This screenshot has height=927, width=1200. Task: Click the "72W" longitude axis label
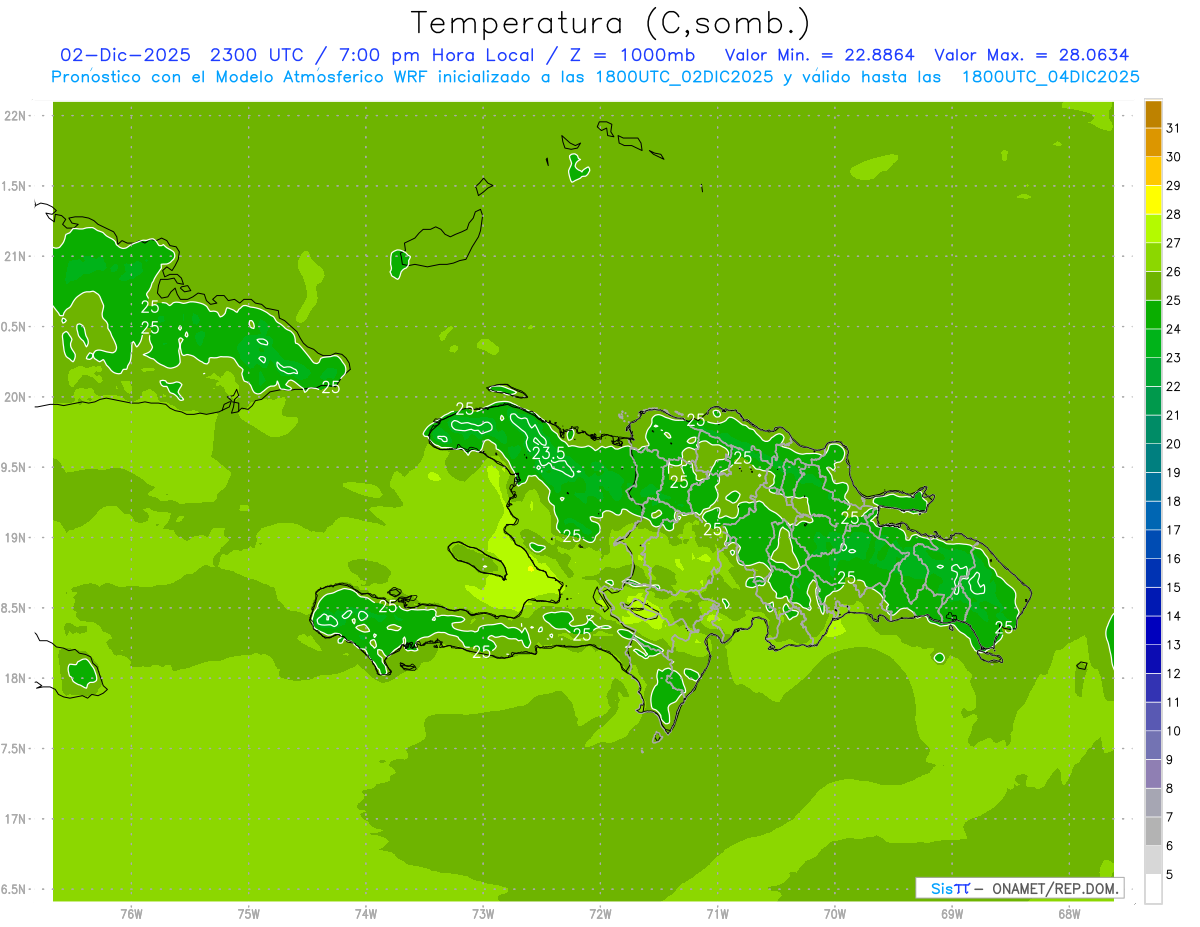tap(600, 914)
